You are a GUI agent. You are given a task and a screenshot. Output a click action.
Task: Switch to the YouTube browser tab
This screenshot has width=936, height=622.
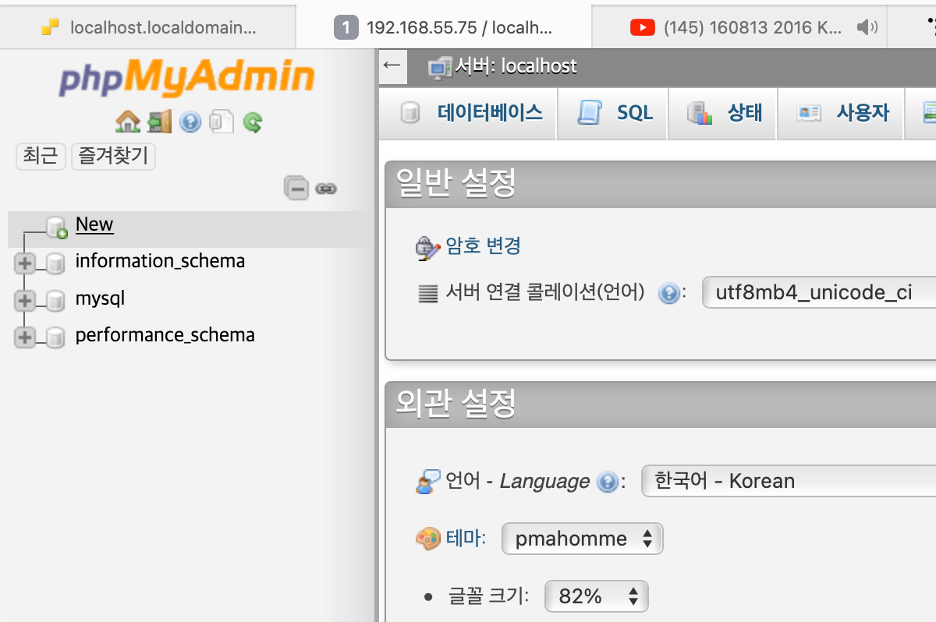click(x=739, y=27)
